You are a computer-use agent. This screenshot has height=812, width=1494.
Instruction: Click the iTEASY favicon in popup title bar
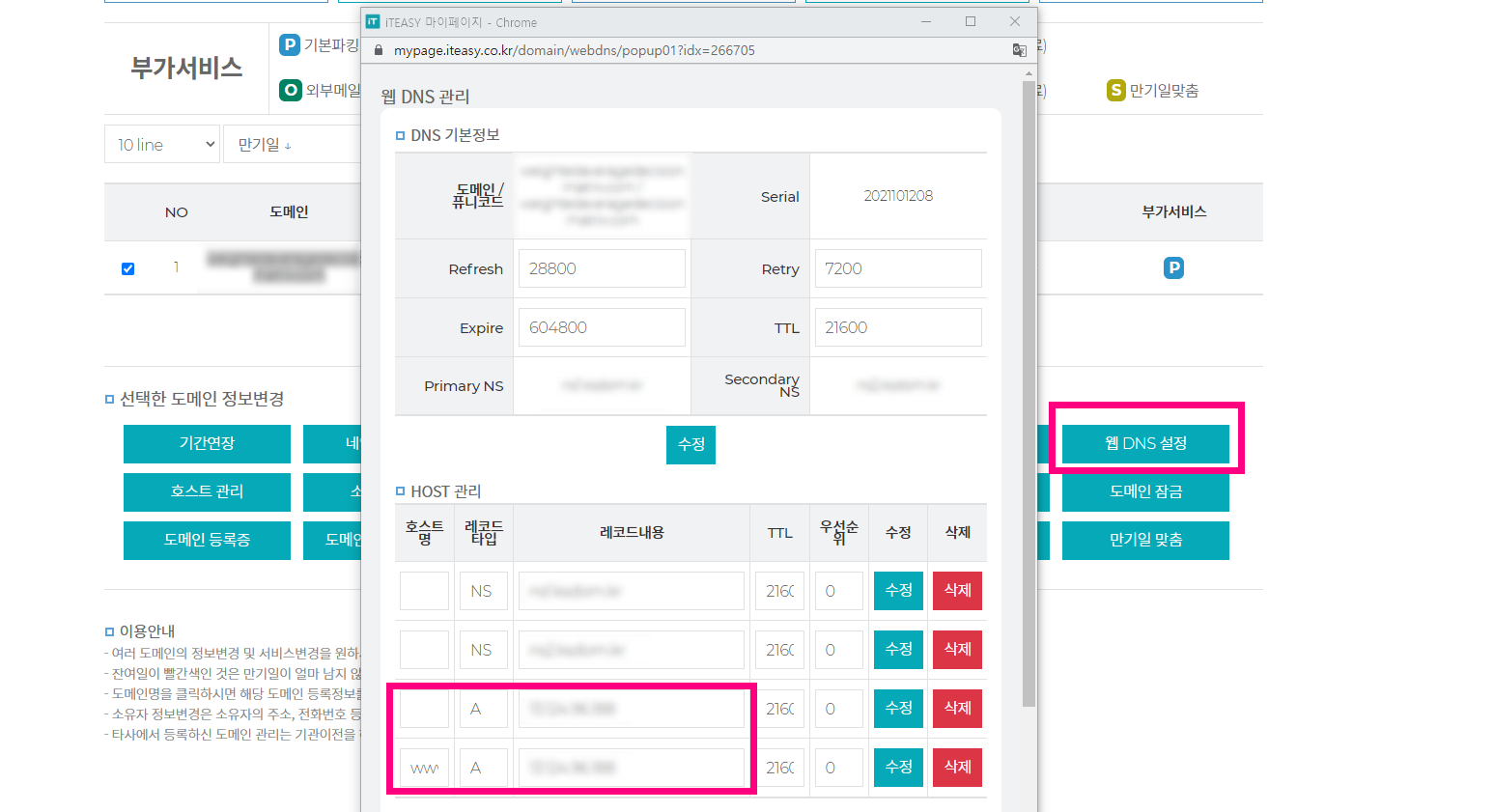pyautogui.click(x=373, y=21)
